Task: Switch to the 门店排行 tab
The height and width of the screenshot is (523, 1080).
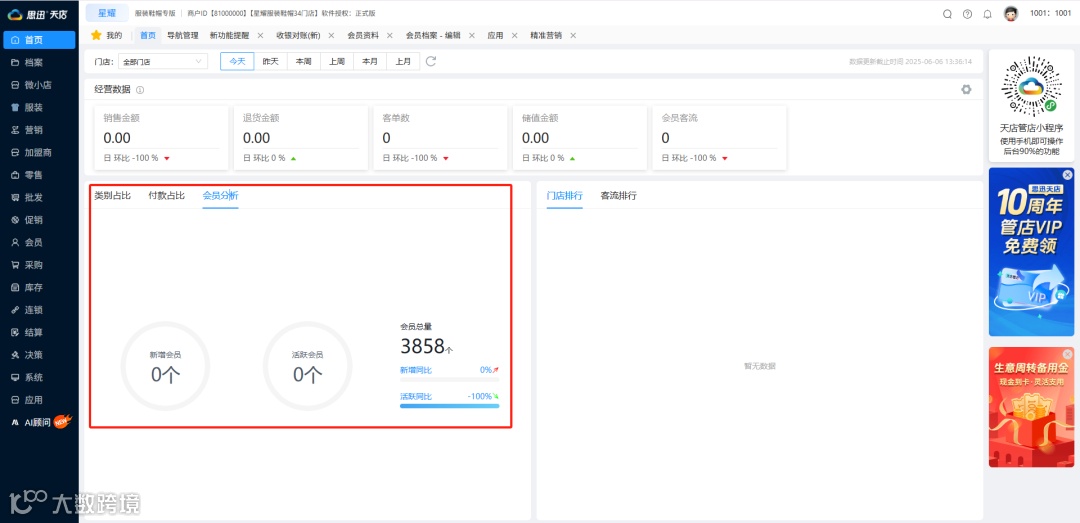Action: pos(565,196)
